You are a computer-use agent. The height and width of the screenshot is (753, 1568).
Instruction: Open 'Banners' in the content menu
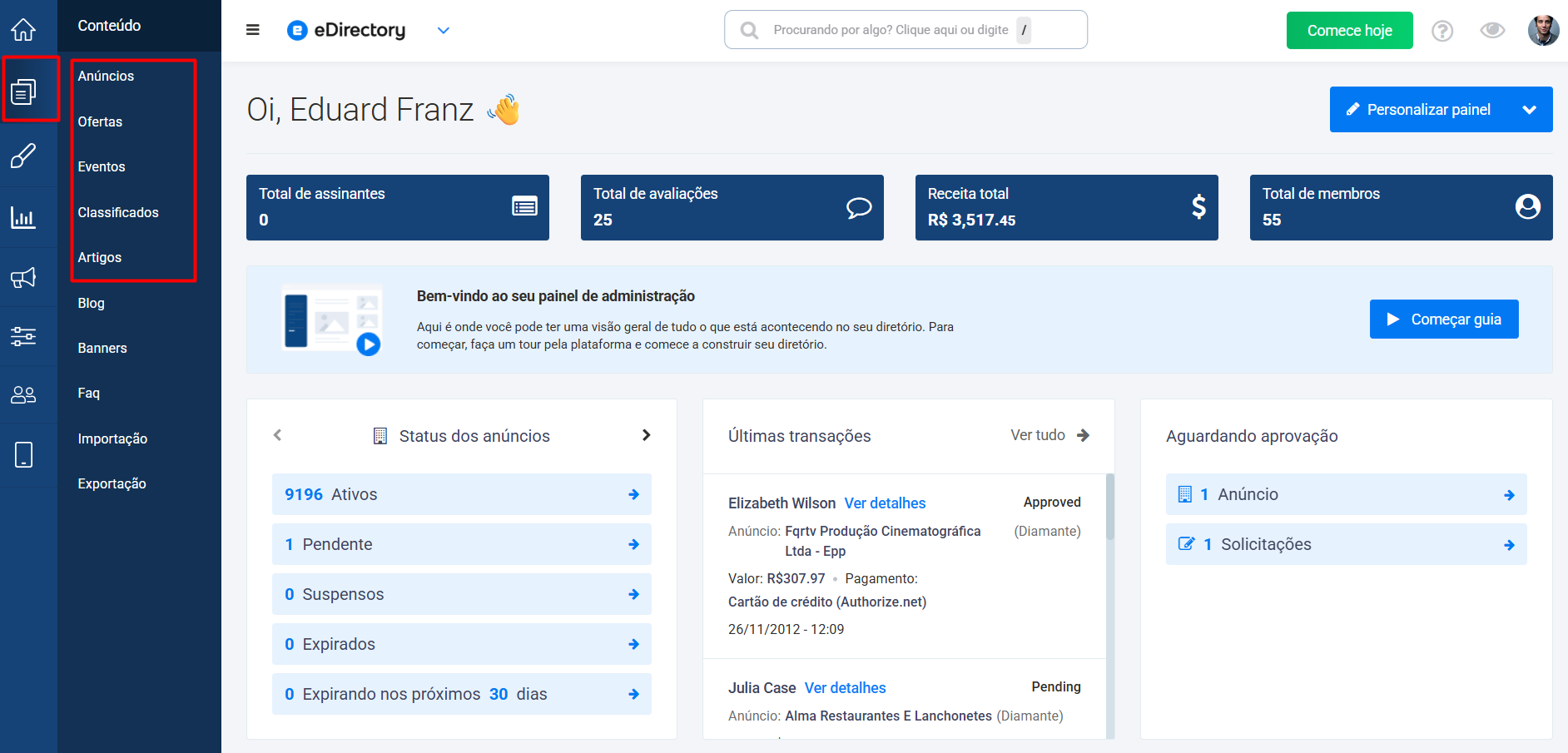pos(102,348)
